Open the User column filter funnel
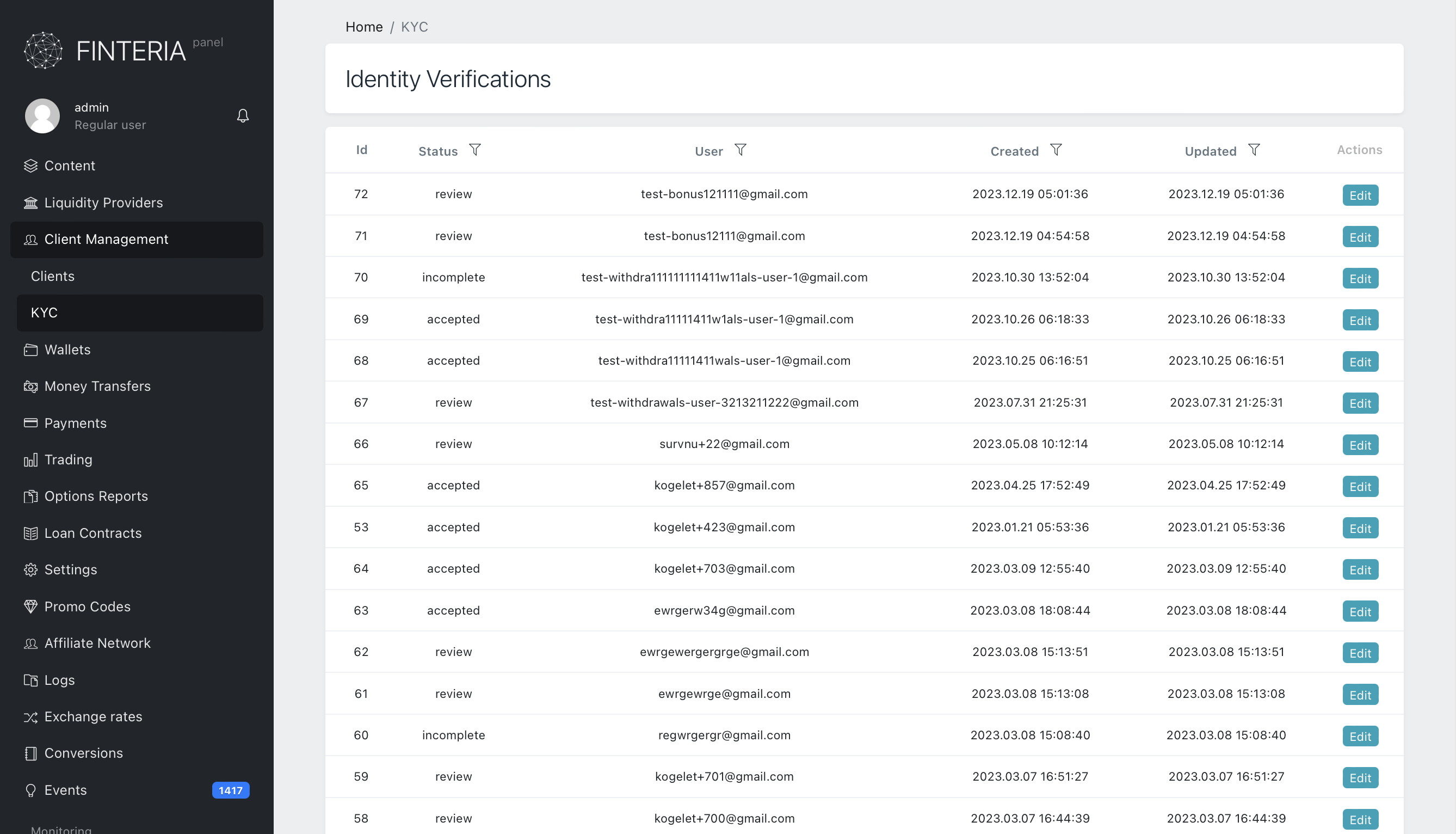 740,150
